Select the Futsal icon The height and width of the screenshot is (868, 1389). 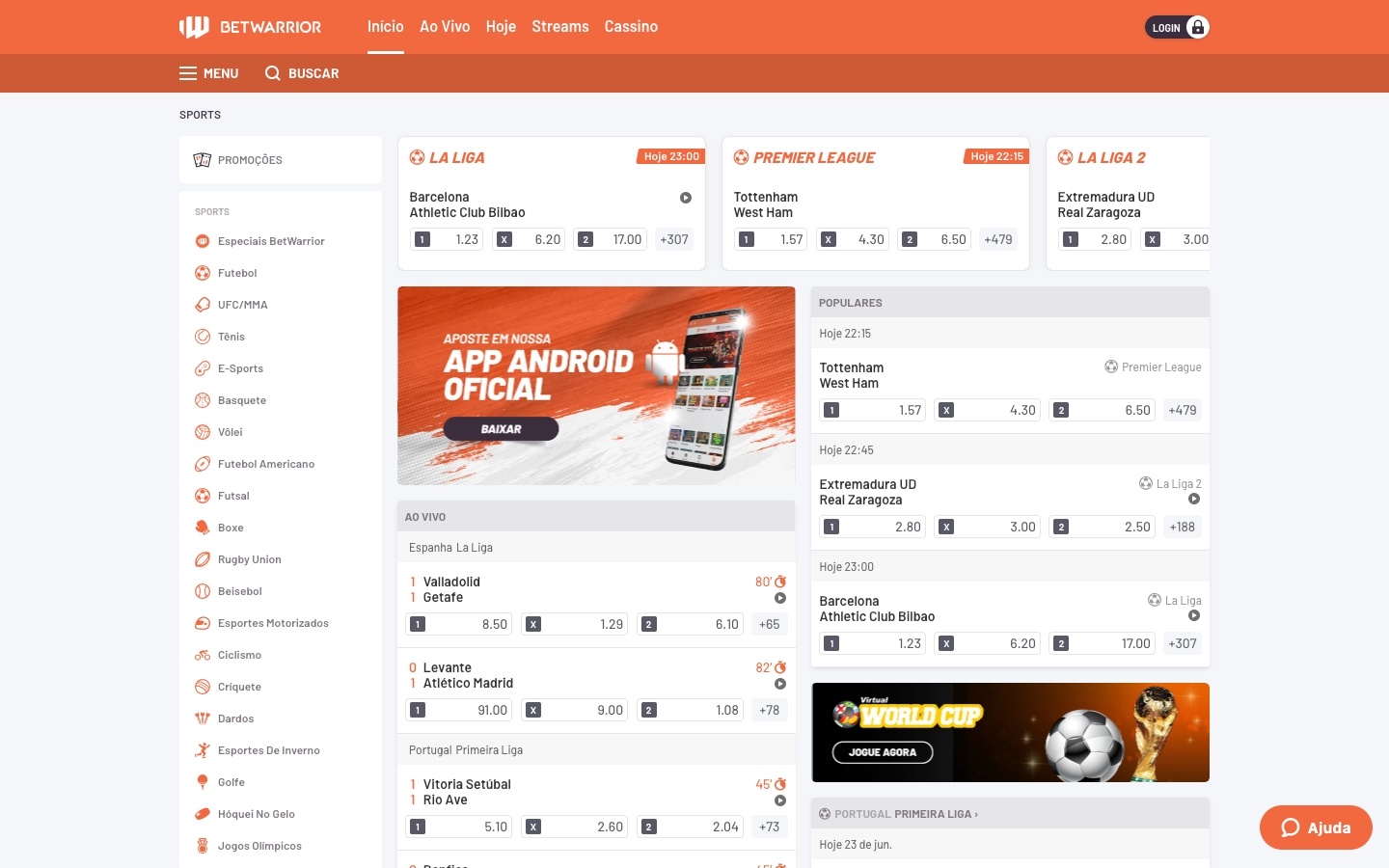tap(203, 496)
